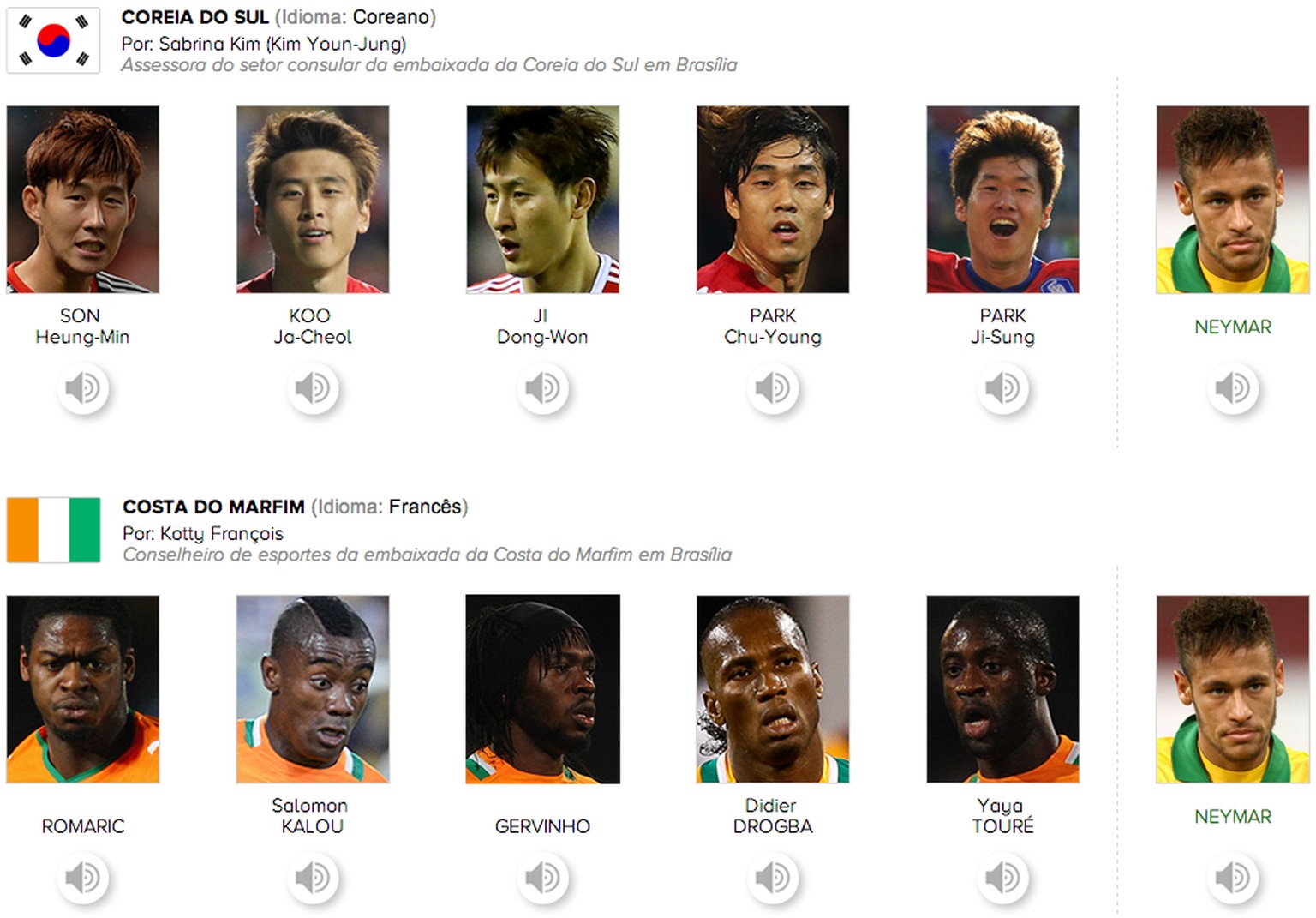Click Son Heung-Min's photo
The height and width of the screenshot is (918, 1316).
pos(83,199)
